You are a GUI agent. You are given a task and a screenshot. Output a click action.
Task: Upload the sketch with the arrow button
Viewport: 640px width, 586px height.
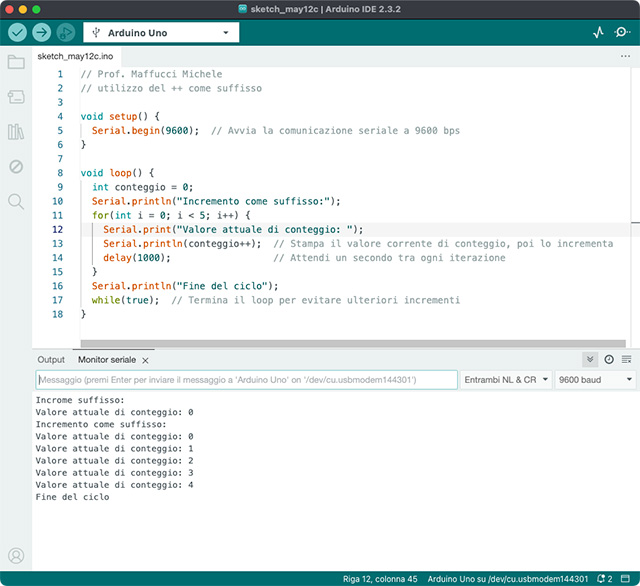[41, 33]
